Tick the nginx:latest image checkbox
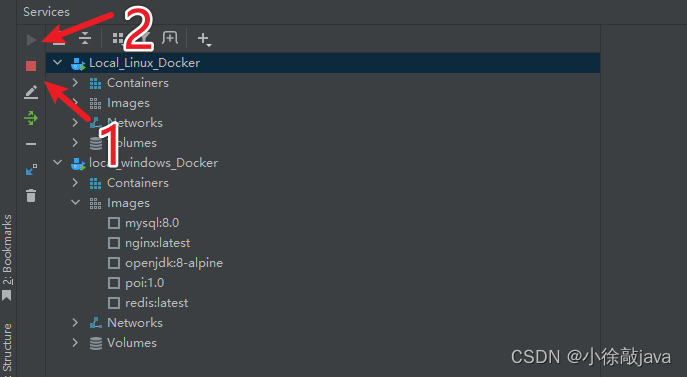The width and height of the screenshot is (687, 377). point(114,243)
